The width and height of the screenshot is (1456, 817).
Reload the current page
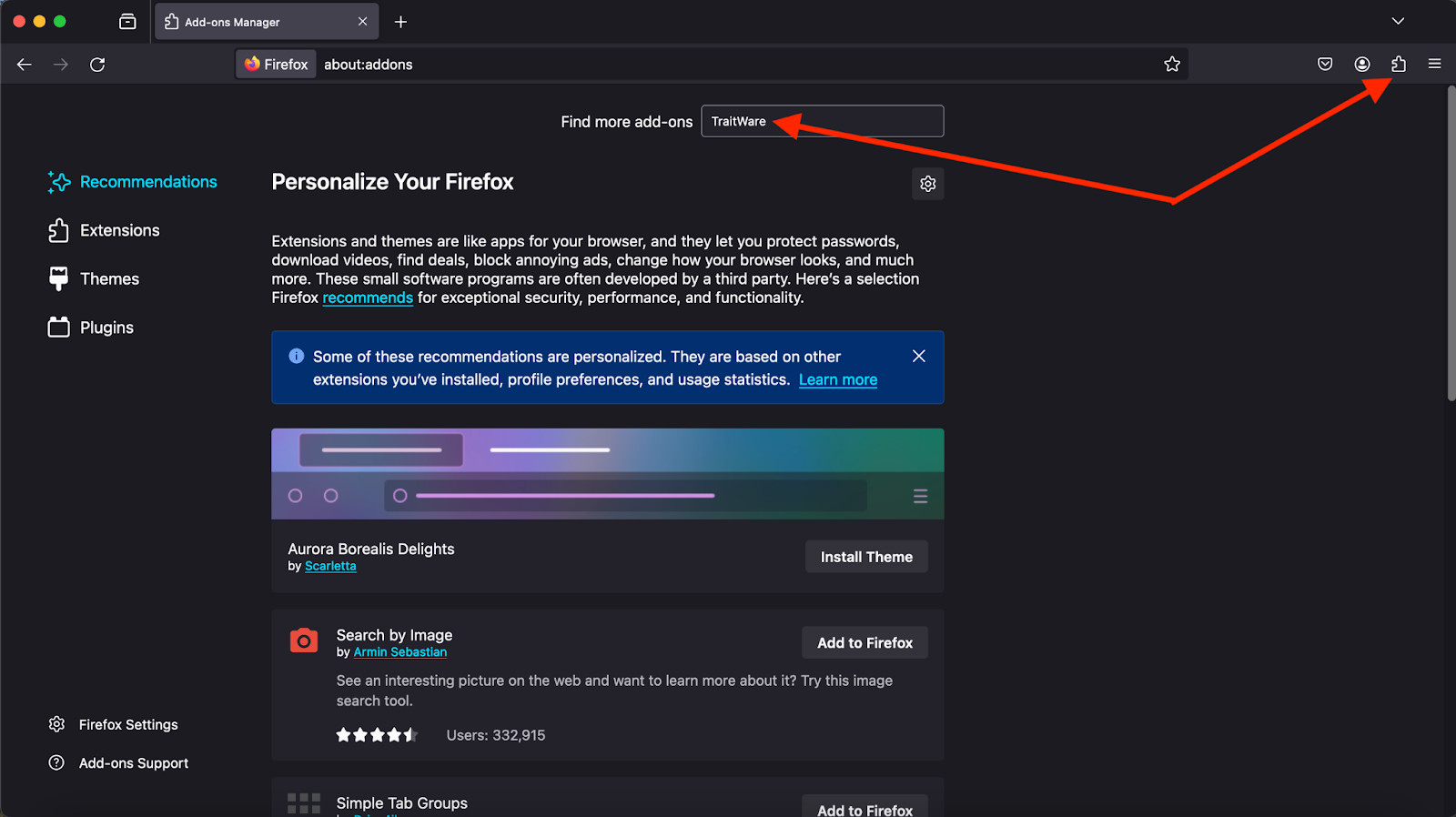coord(97,65)
